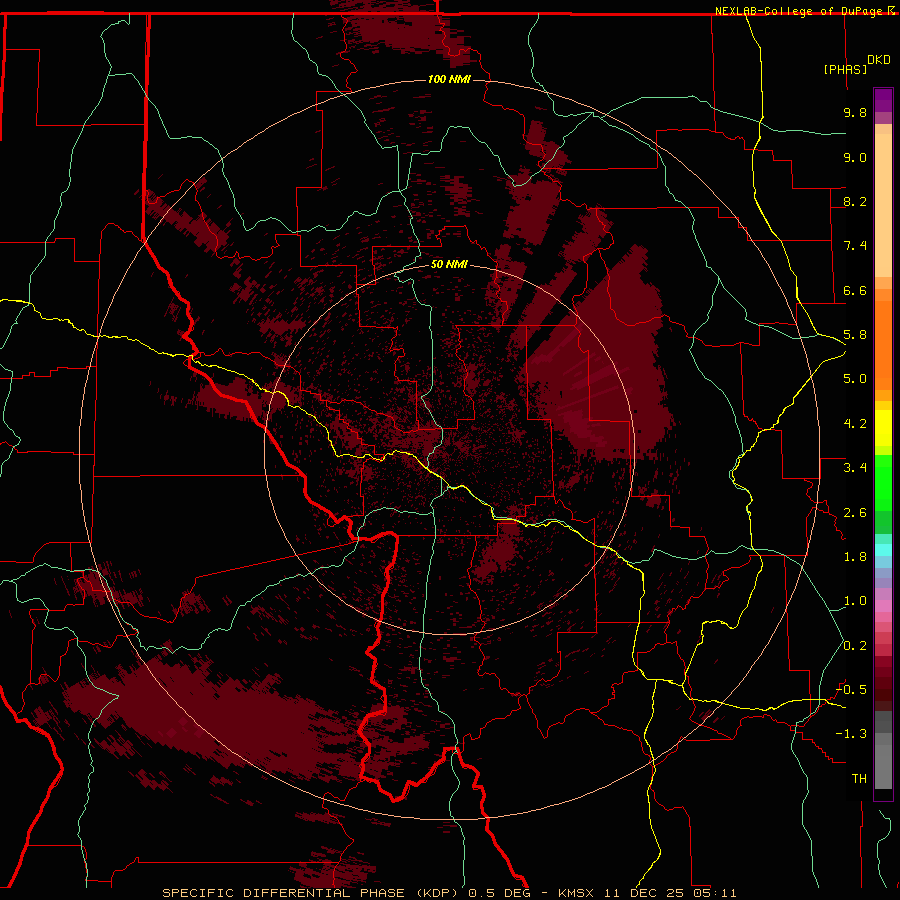Click the [PHAS] label near the scale
900x900 pixels.
[x=845, y=69]
